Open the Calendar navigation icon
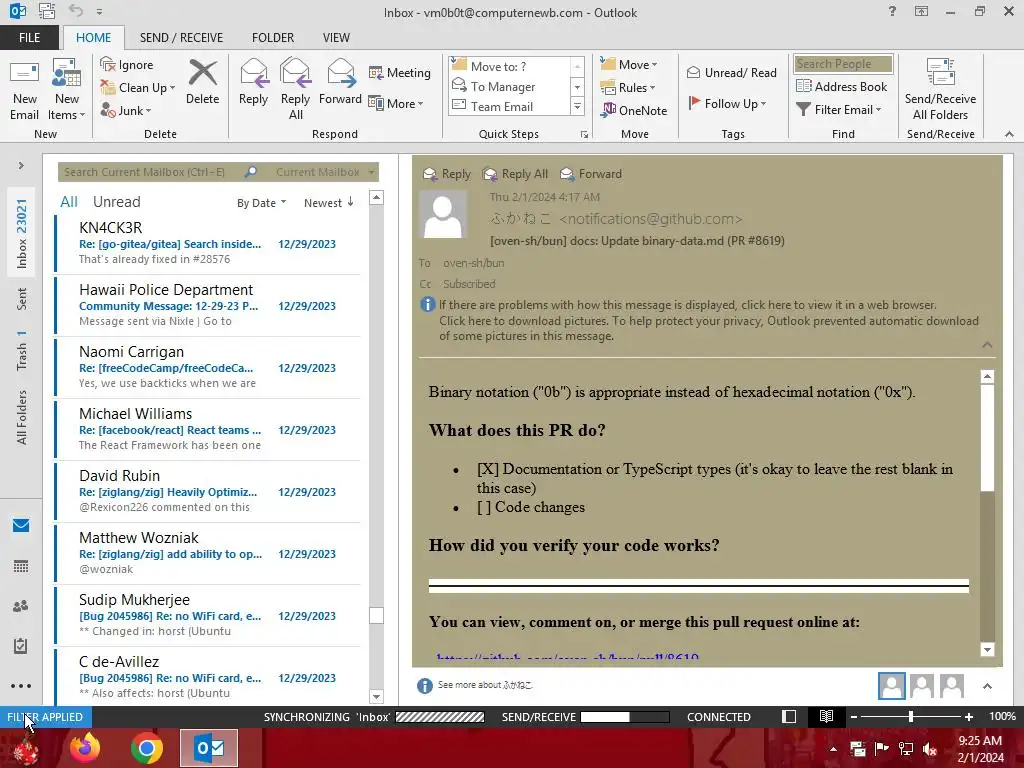 (21, 566)
